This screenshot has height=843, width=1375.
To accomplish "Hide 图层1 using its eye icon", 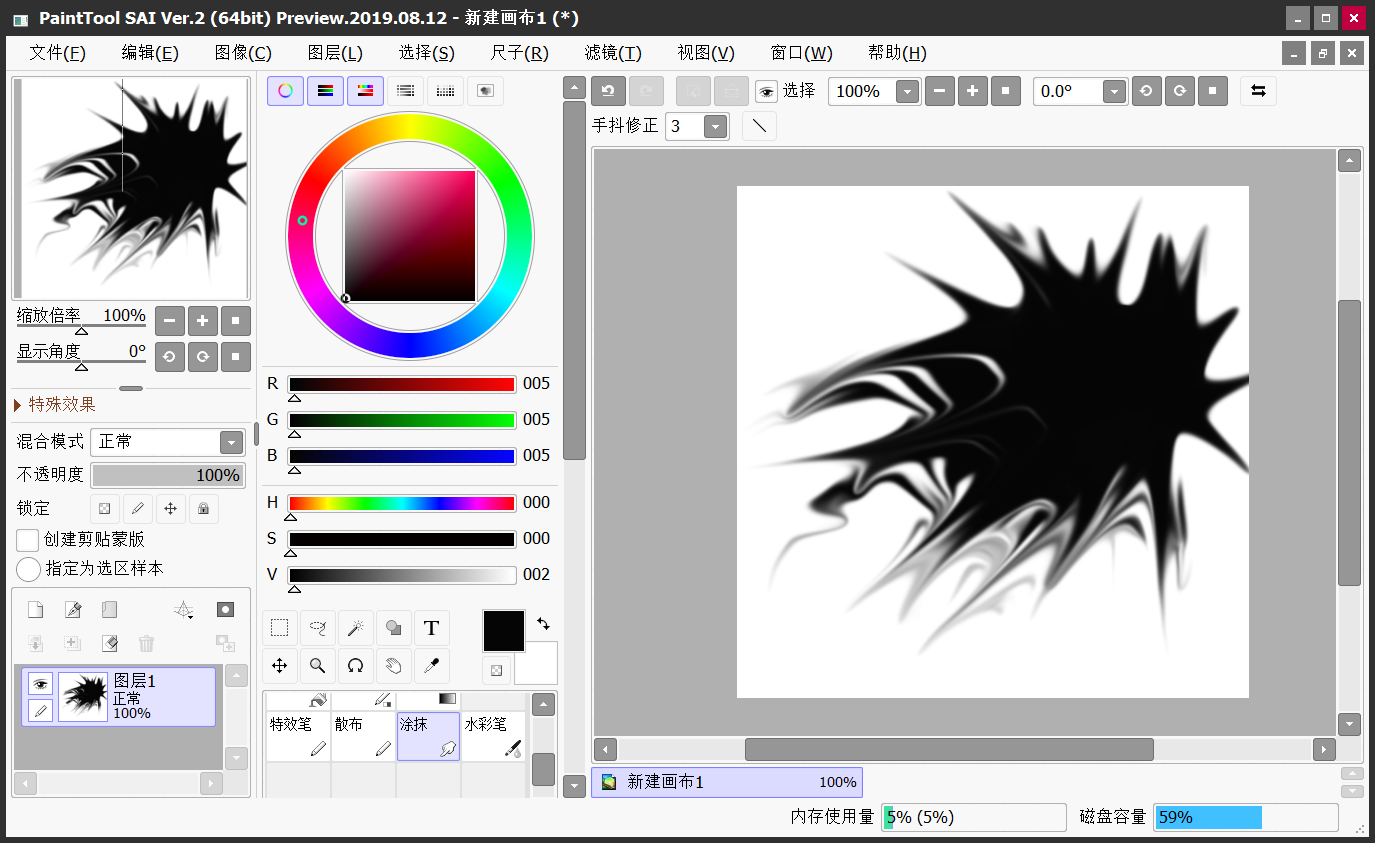I will (40, 683).
